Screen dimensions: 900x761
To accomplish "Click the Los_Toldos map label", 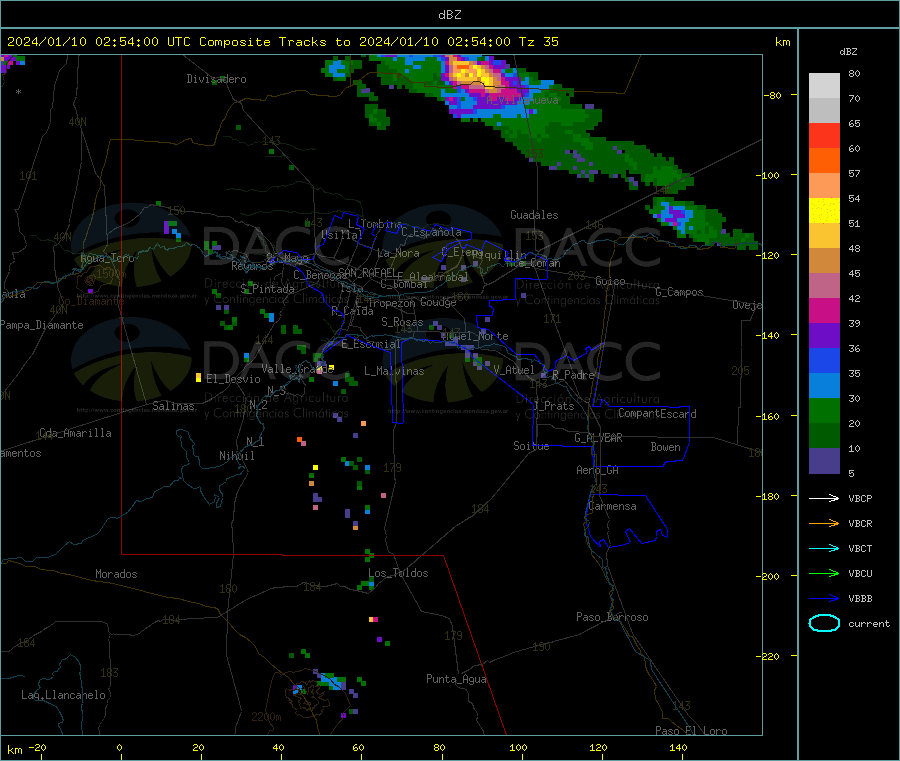I will click(398, 573).
